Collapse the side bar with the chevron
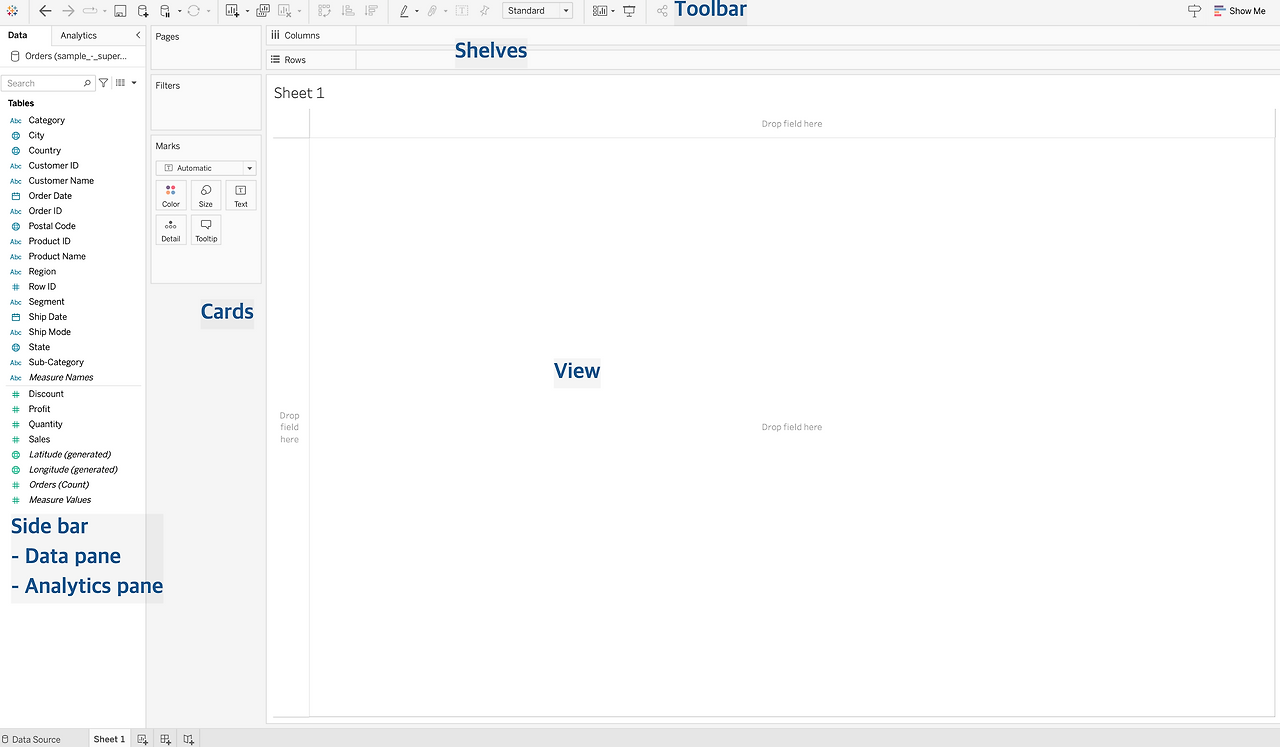1280x747 pixels. (x=138, y=35)
